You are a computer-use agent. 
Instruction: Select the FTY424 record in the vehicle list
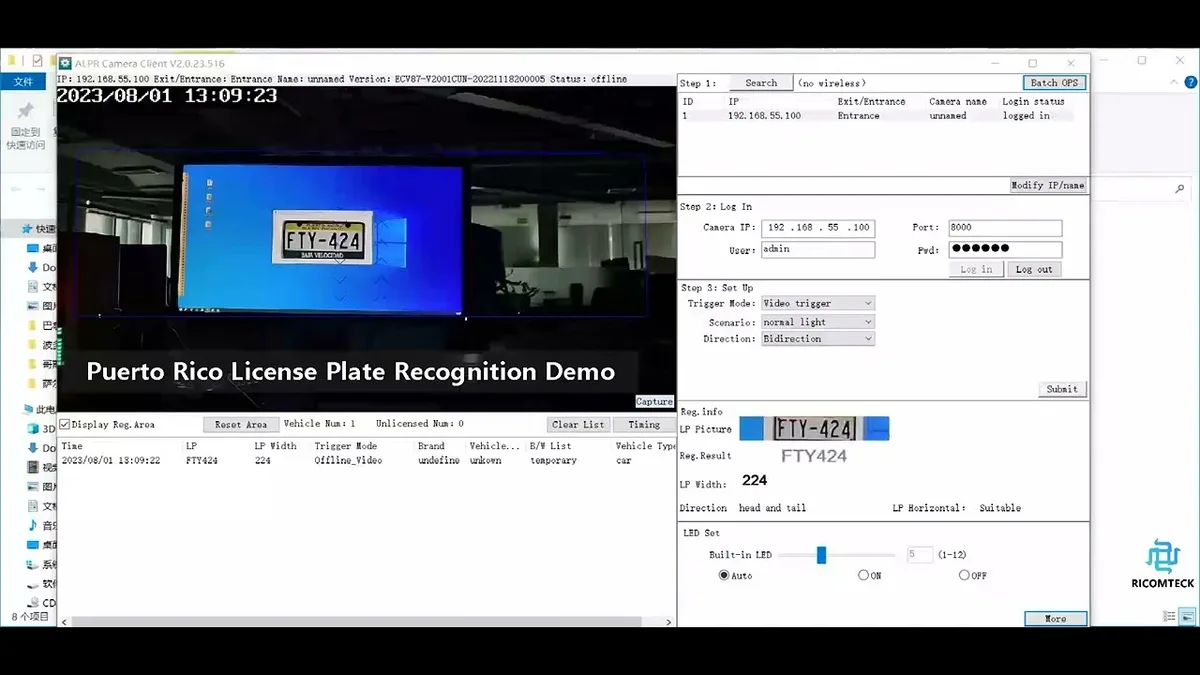tap(366, 461)
